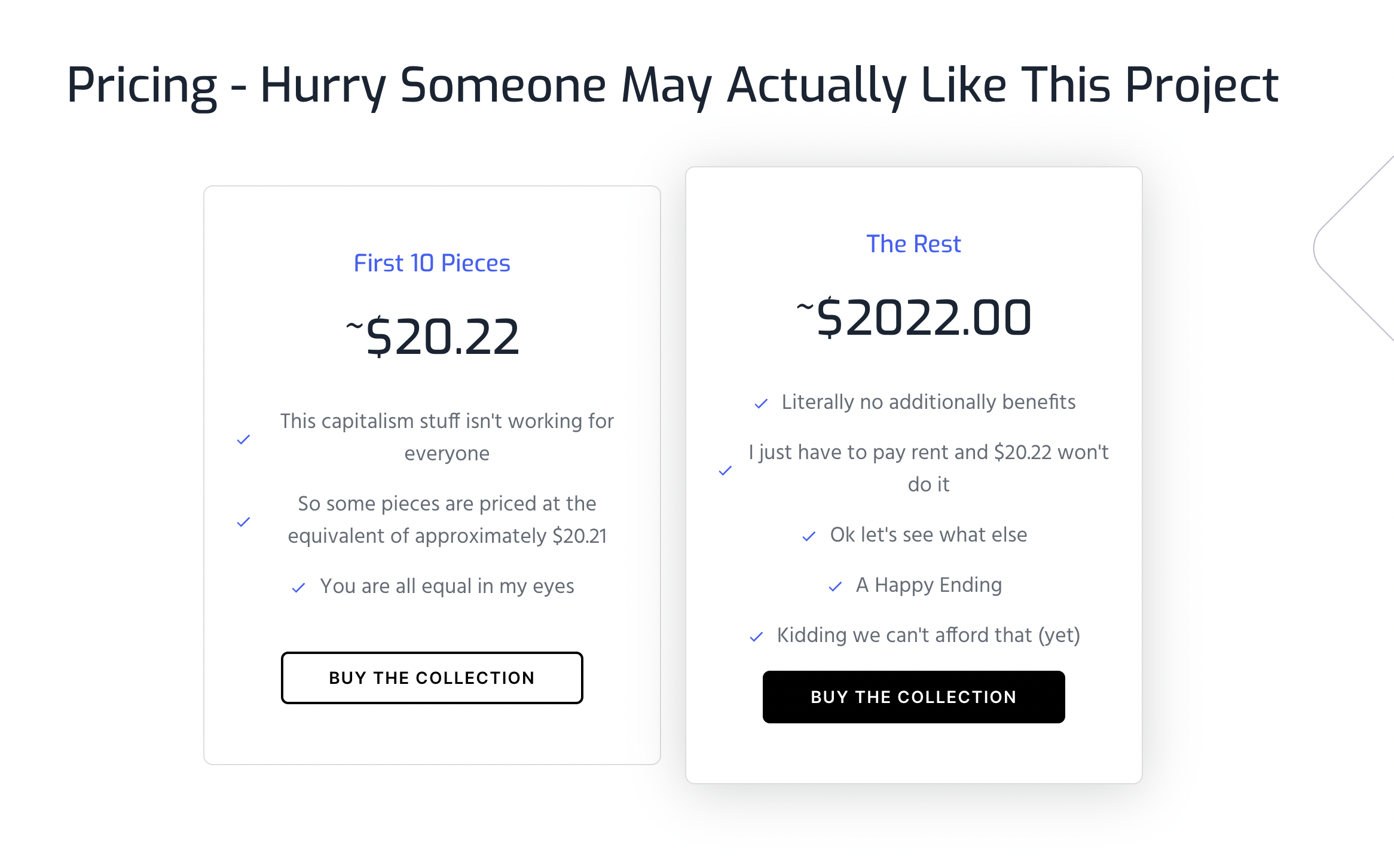The height and width of the screenshot is (868, 1394).
Task: Click the ~$2022.00 price
Action: (x=913, y=317)
